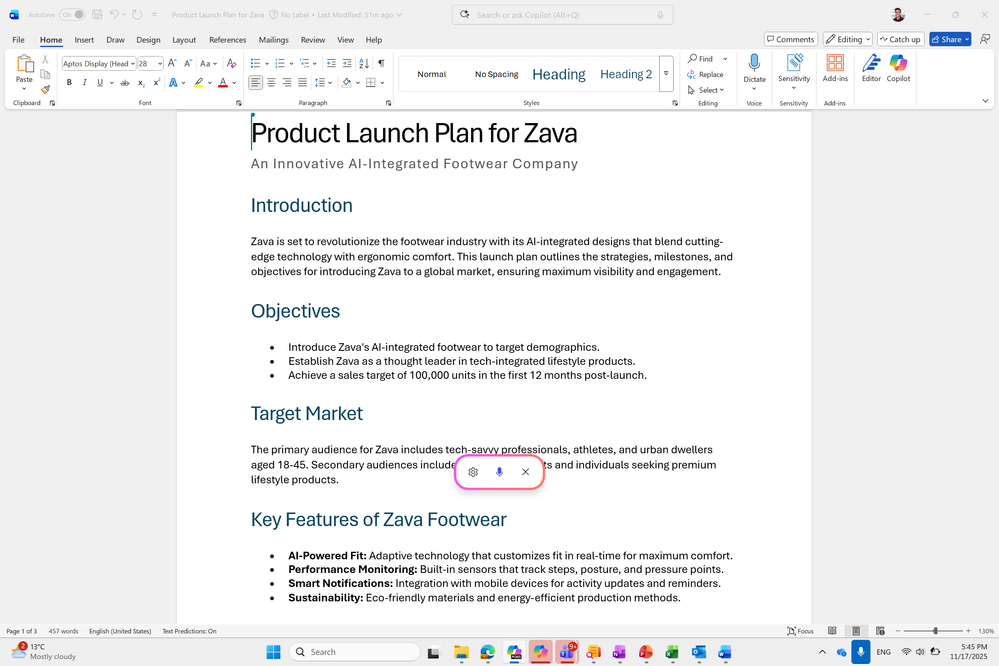Expand bullets list dropdown arrow

coord(266,64)
